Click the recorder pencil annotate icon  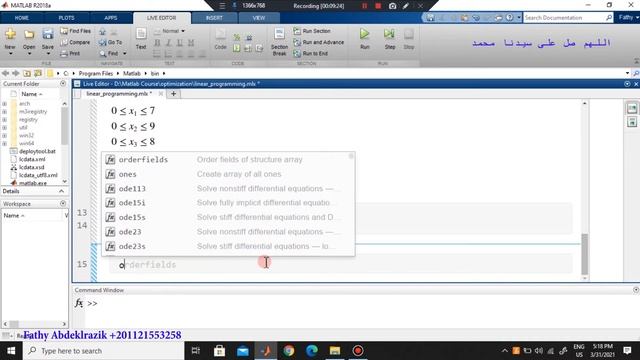click(406, 6)
